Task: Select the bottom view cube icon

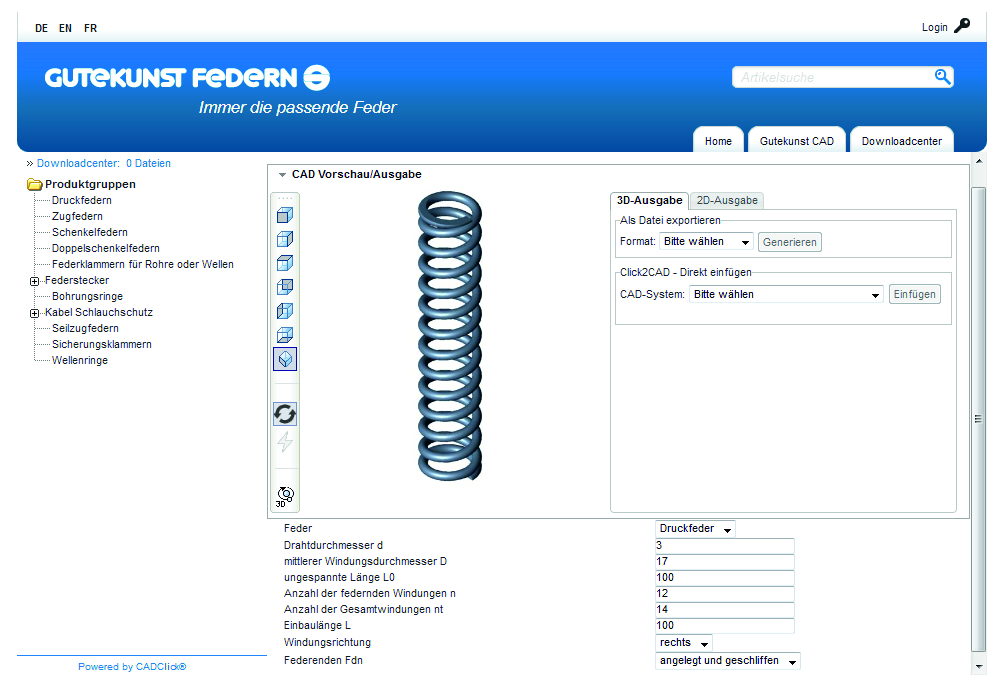Action: [x=285, y=335]
